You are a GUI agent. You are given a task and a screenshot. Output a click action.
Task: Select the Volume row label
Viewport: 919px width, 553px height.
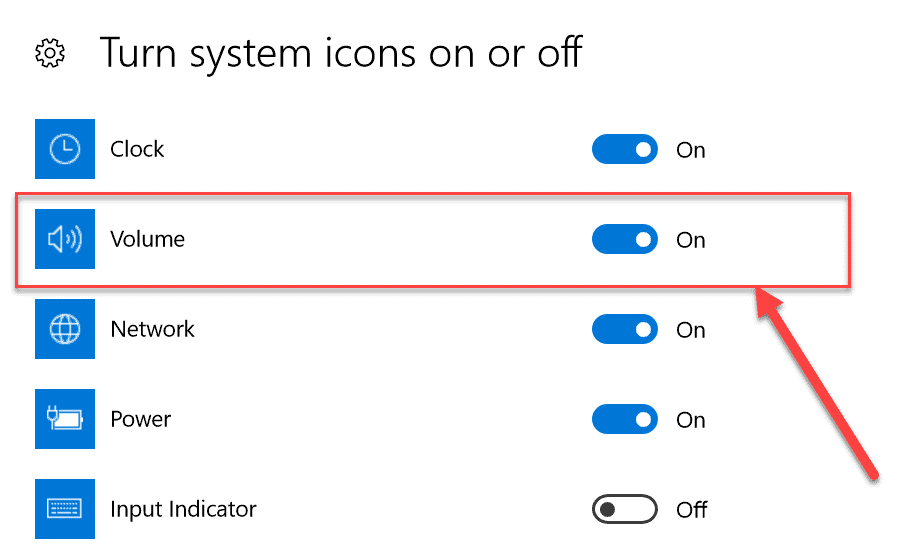coord(147,239)
